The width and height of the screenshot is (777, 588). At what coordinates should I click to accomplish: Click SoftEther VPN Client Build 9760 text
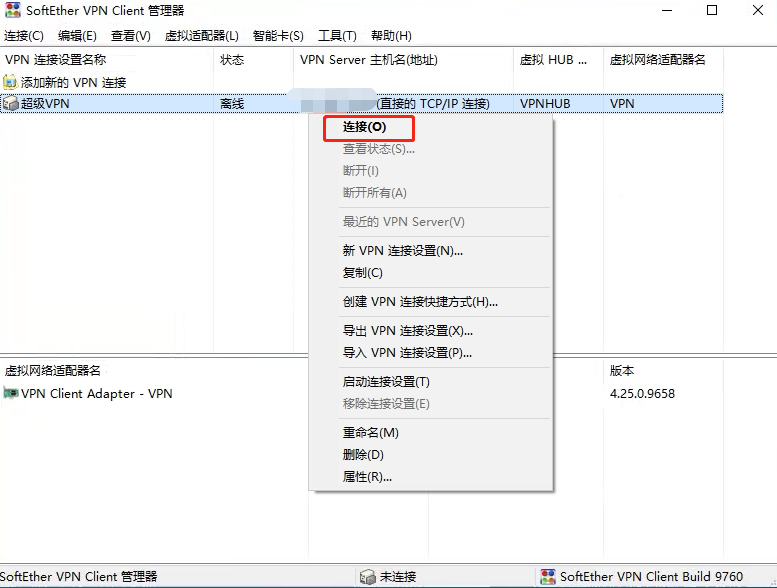pyautogui.click(x=651, y=577)
